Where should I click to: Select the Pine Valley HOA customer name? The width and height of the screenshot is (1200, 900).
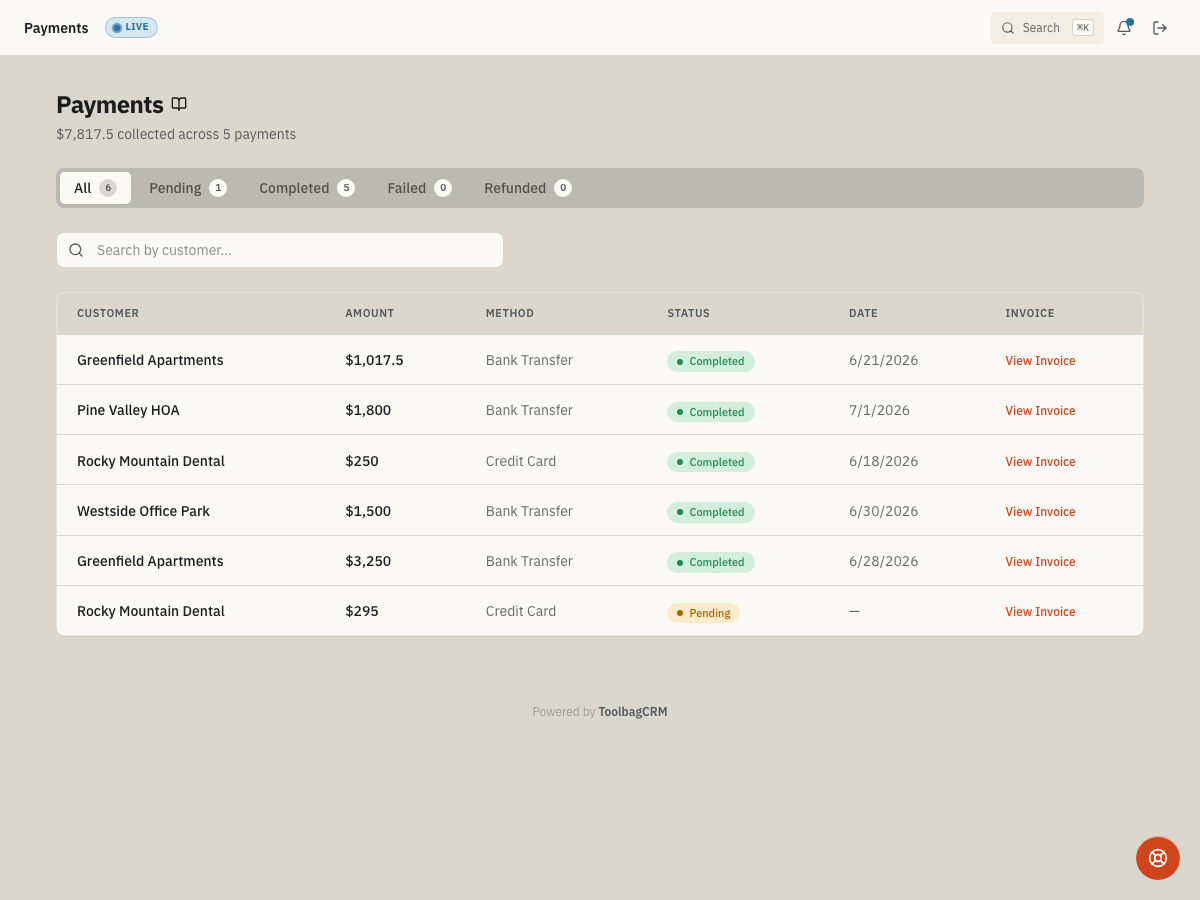tap(128, 410)
